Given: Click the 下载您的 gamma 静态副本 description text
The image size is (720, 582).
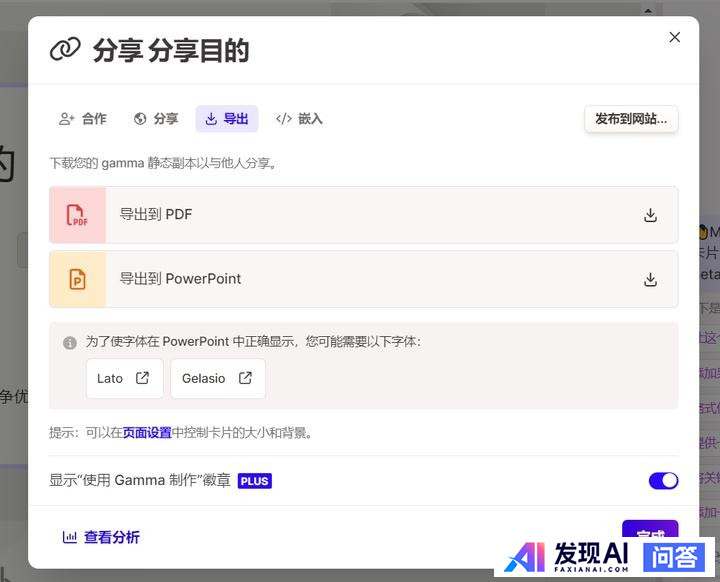Looking at the screenshot, I should [x=163, y=163].
